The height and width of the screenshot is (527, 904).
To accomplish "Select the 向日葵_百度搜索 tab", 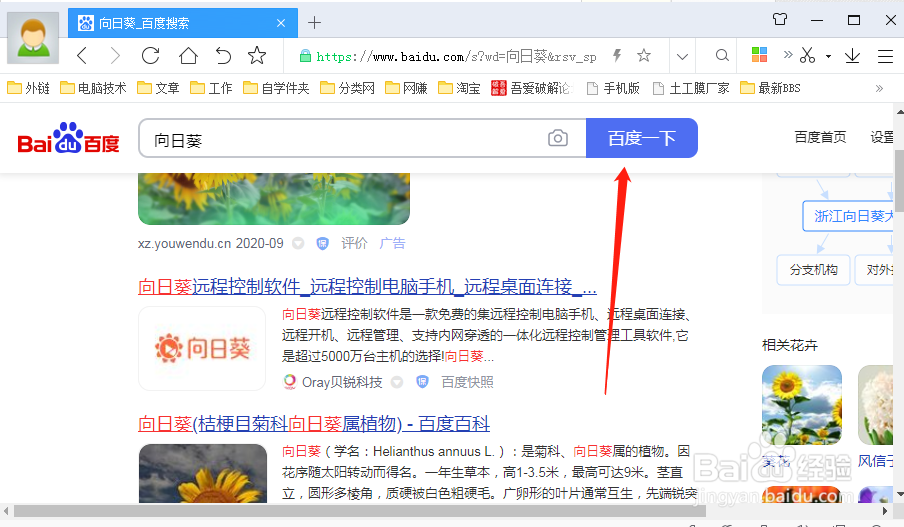I will [x=183, y=23].
